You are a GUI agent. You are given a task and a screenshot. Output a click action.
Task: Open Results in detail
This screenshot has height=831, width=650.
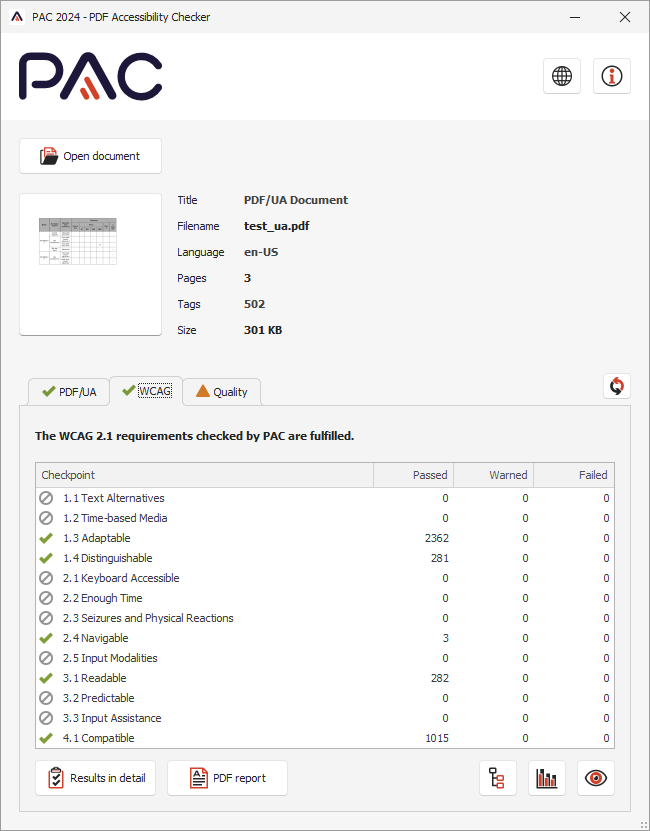(96, 778)
